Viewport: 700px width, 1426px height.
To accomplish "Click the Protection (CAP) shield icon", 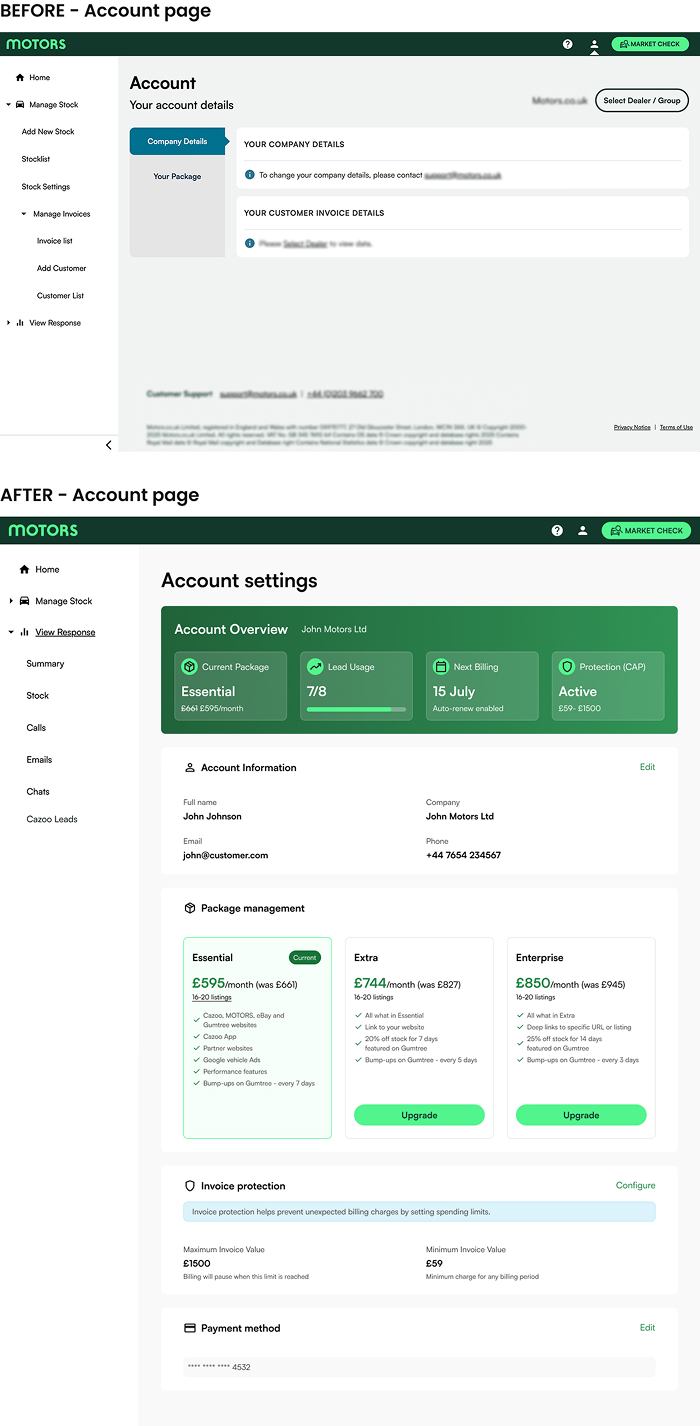I will click(x=567, y=667).
